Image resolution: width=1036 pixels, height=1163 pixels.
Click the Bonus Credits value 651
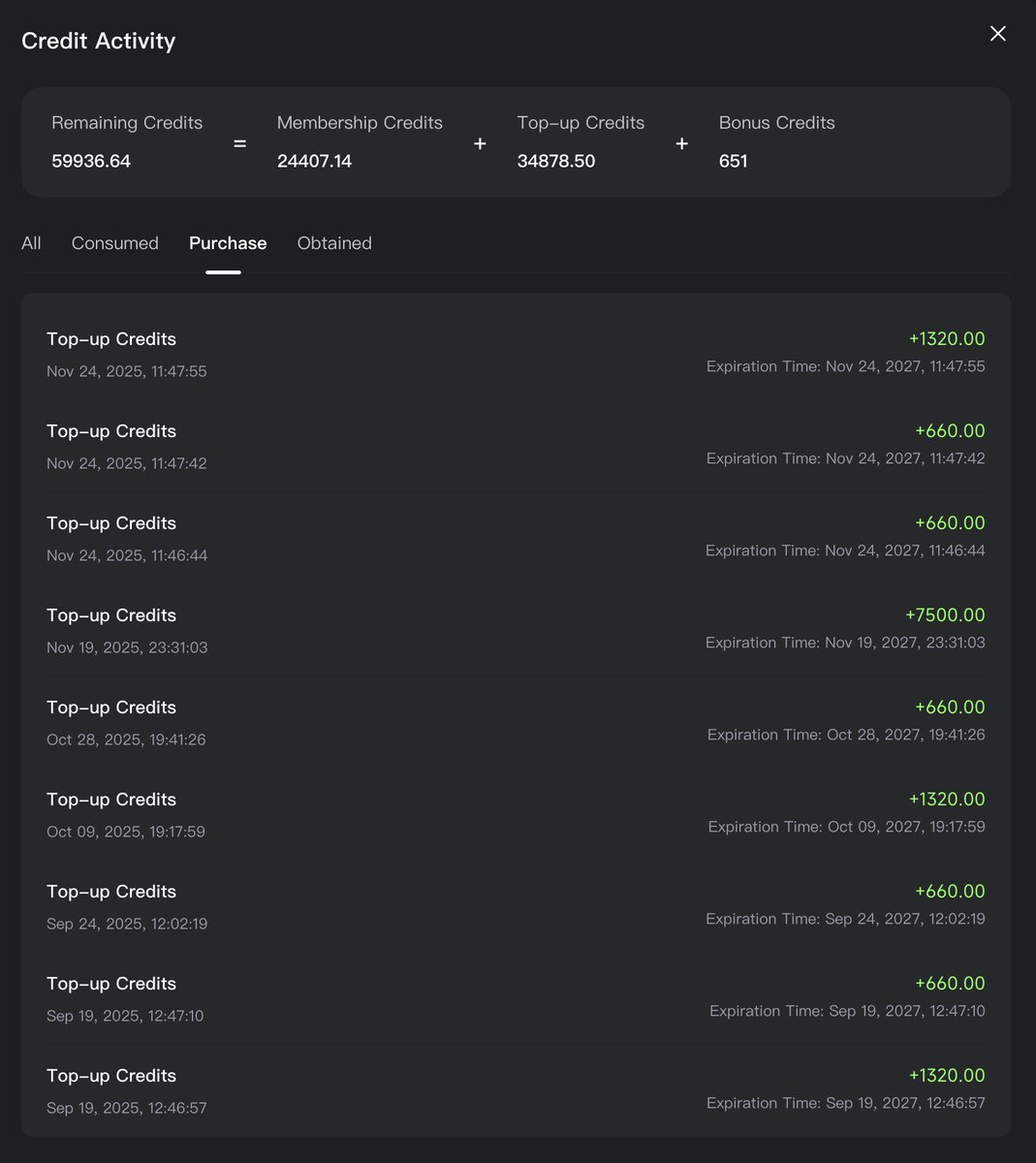733,161
